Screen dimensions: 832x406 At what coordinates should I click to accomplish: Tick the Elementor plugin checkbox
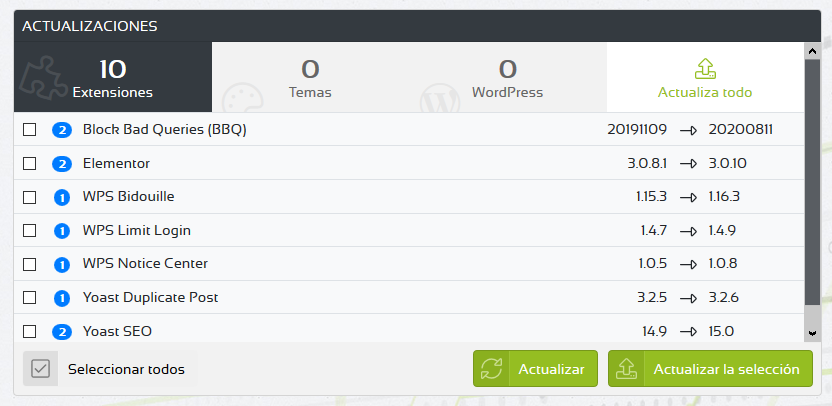click(x=29, y=163)
